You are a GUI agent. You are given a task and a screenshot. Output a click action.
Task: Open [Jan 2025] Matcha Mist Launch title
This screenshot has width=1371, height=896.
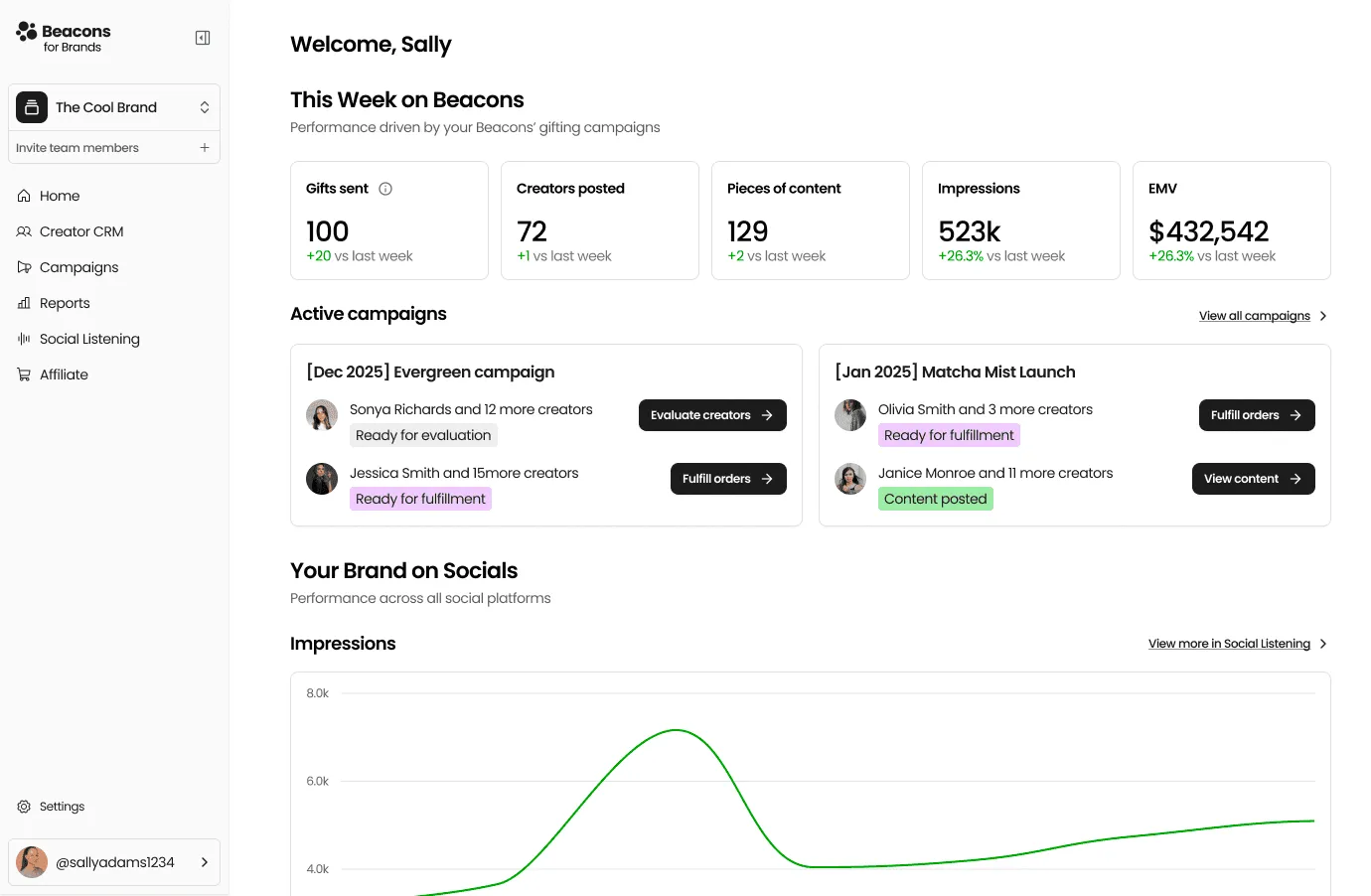pyautogui.click(x=955, y=372)
